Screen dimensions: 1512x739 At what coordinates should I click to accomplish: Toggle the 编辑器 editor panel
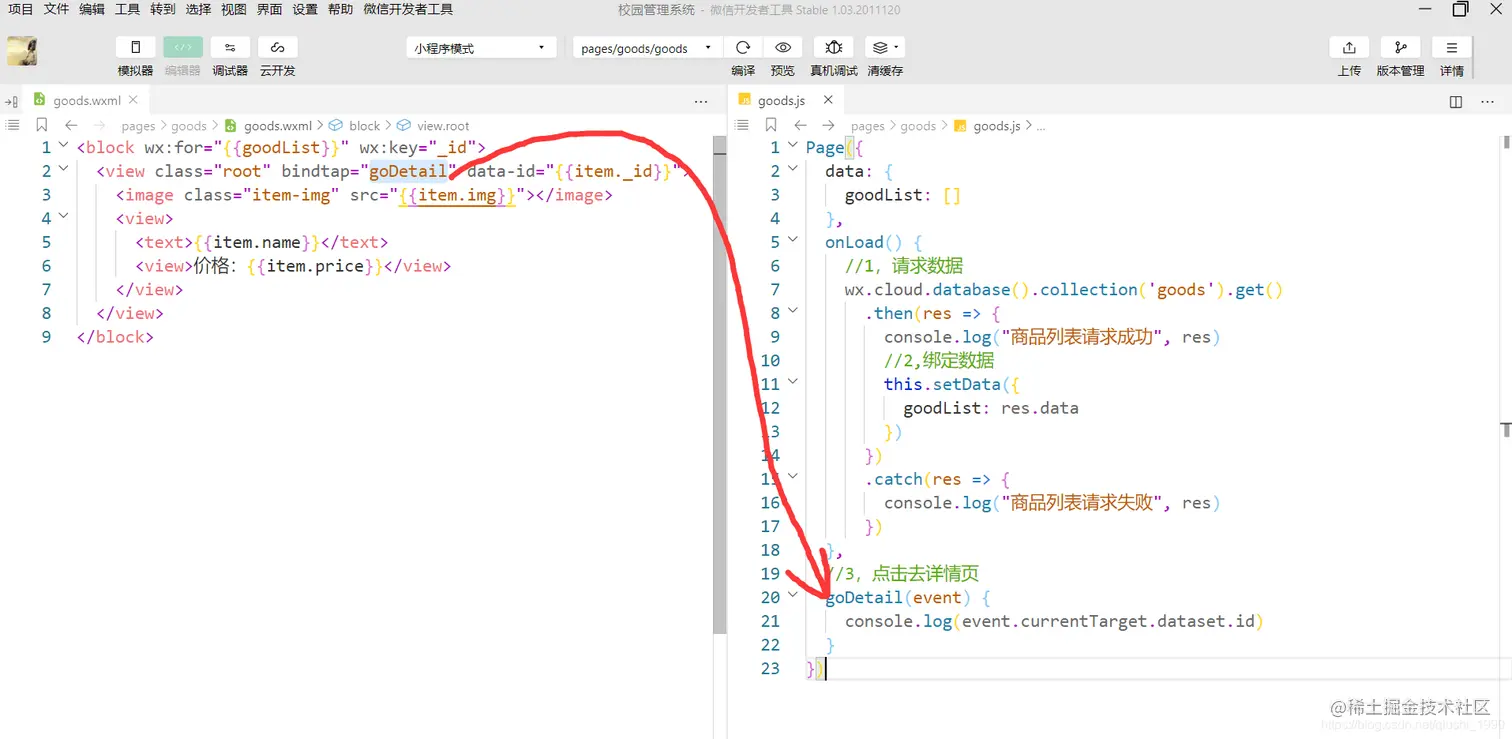(183, 48)
